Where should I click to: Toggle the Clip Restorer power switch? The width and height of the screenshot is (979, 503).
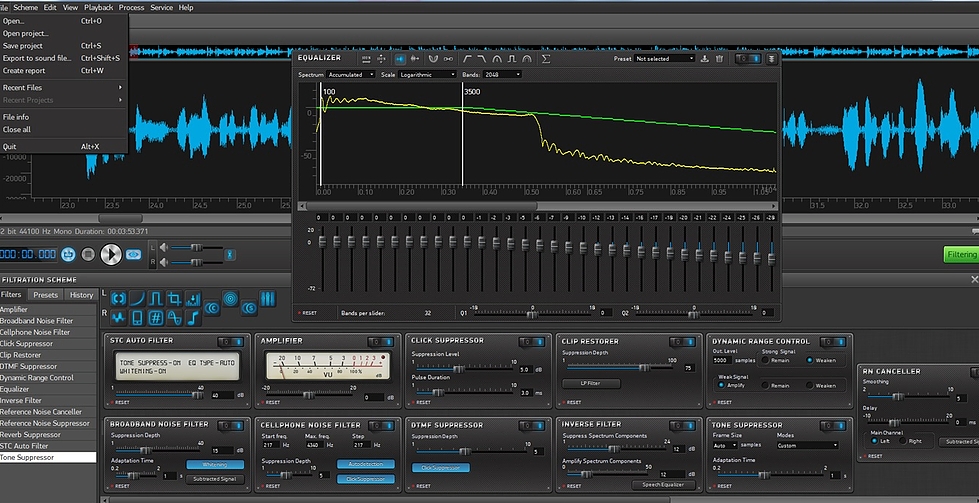pos(682,342)
